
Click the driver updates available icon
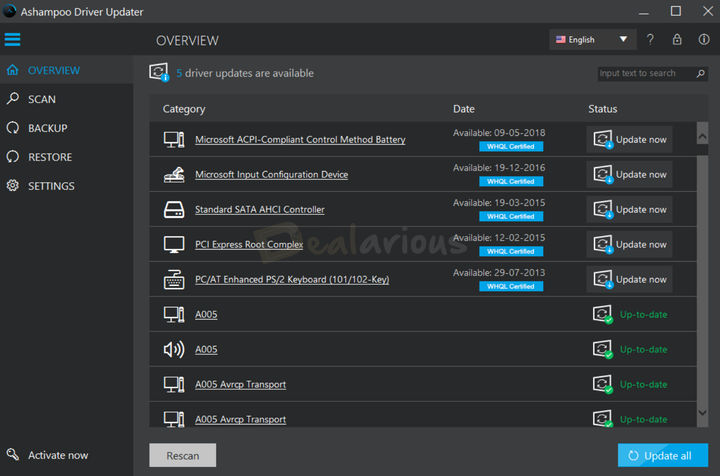[x=159, y=73]
